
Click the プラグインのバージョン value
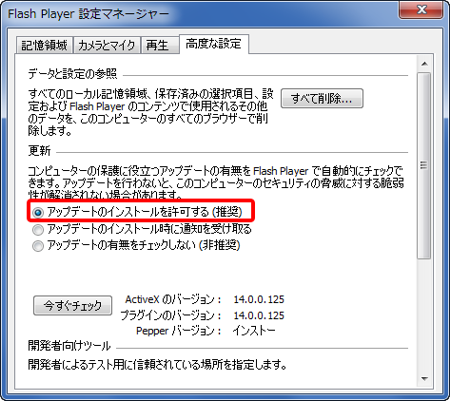259,315
